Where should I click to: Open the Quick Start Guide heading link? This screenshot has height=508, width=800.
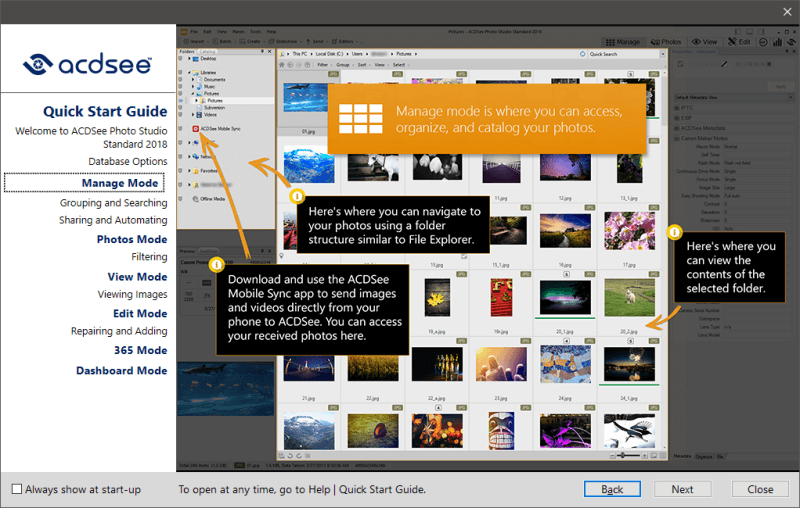tap(105, 111)
